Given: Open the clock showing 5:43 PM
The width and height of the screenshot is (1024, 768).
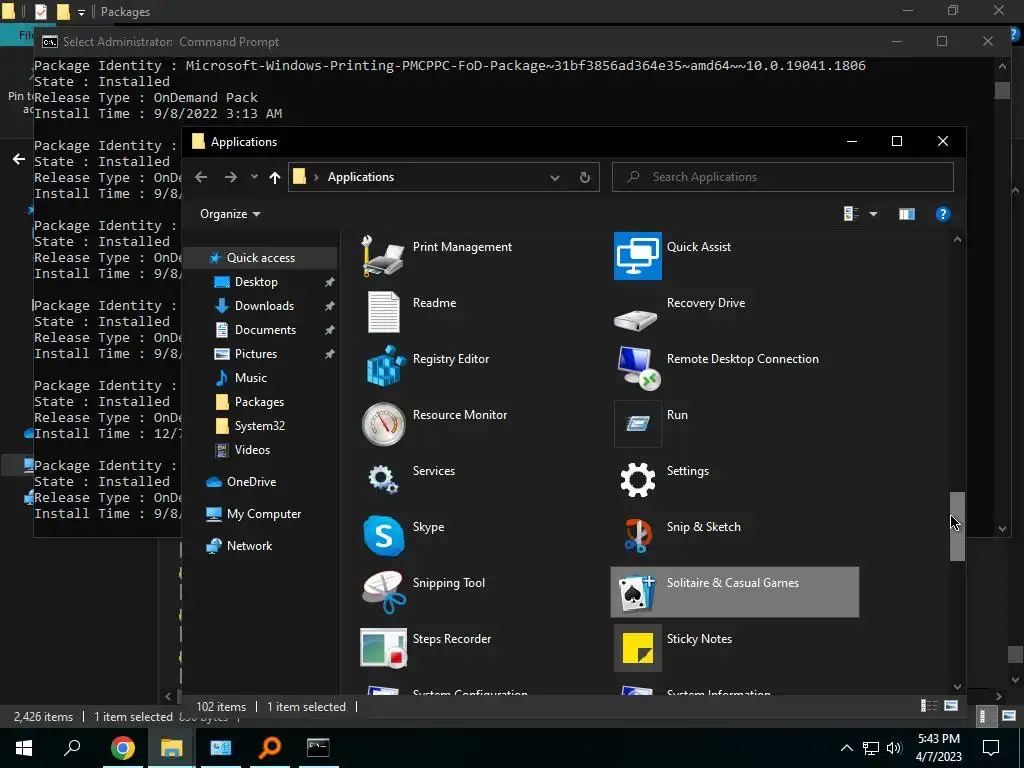Looking at the screenshot, I should point(938,748).
